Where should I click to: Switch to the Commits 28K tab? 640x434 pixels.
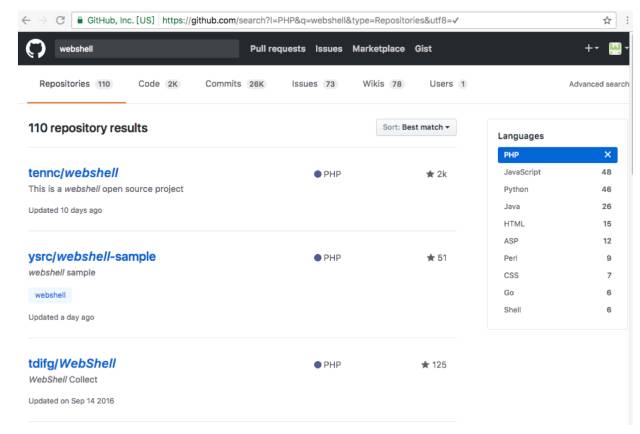pos(236,84)
